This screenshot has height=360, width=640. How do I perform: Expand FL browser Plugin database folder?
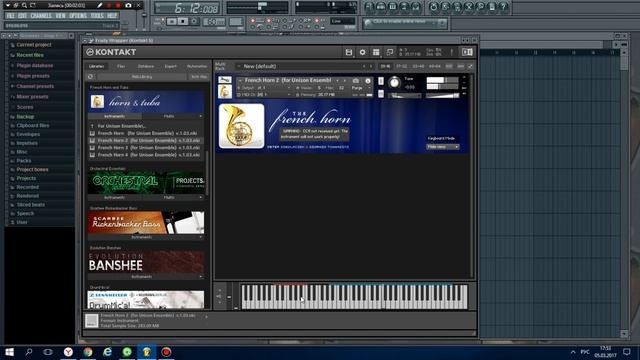point(35,65)
